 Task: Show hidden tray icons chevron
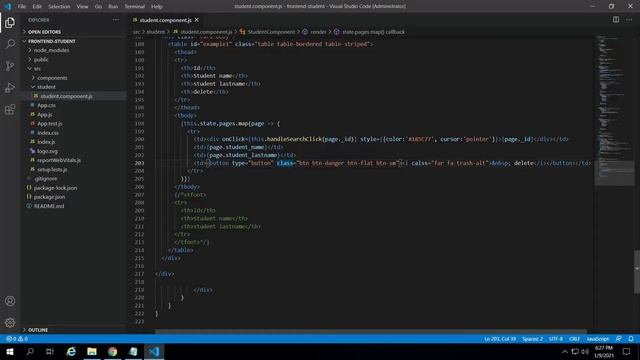564,351
